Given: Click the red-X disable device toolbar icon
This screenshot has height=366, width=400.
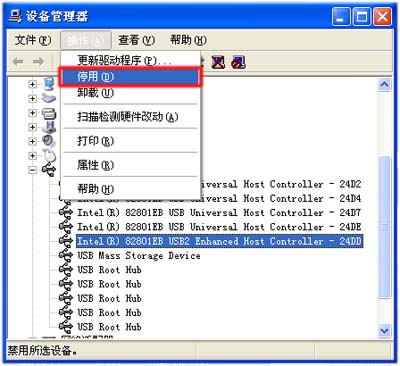Looking at the screenshot, I should tap(218, 62).
